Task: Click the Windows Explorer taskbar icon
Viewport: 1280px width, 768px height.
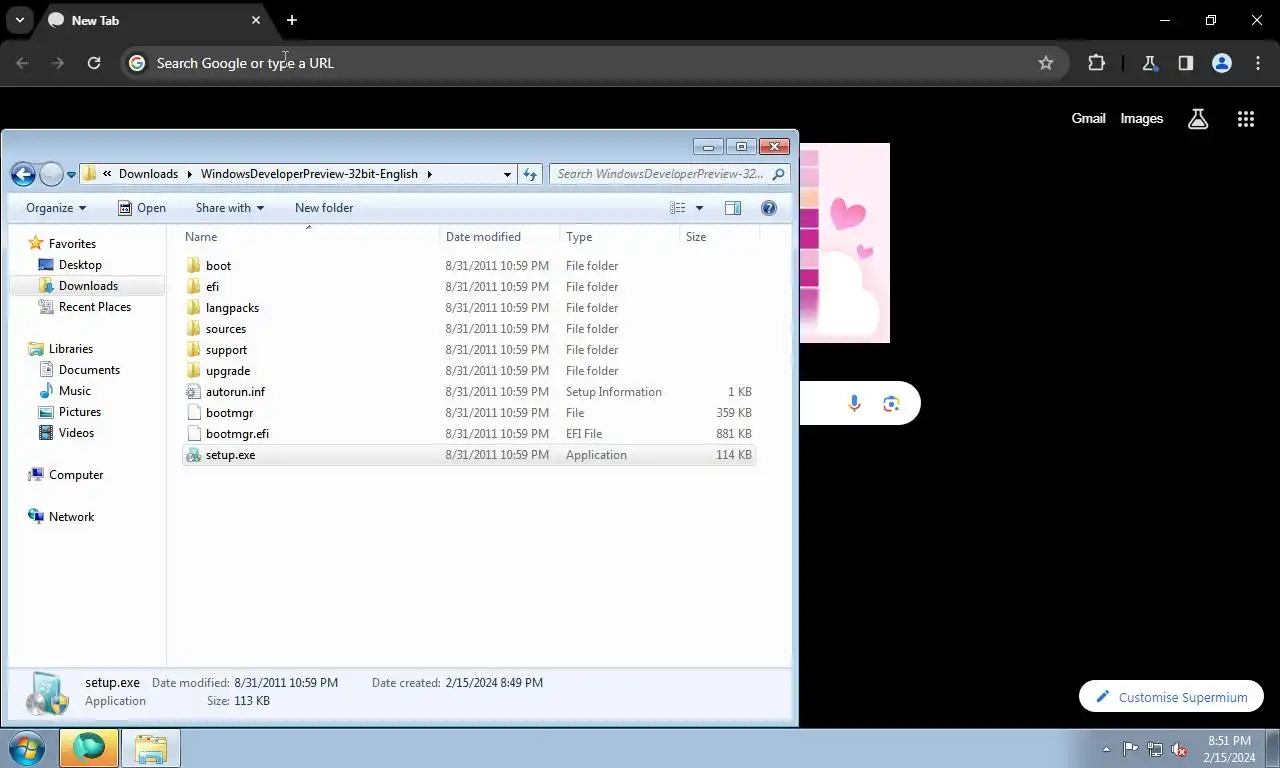Action: 151,748
